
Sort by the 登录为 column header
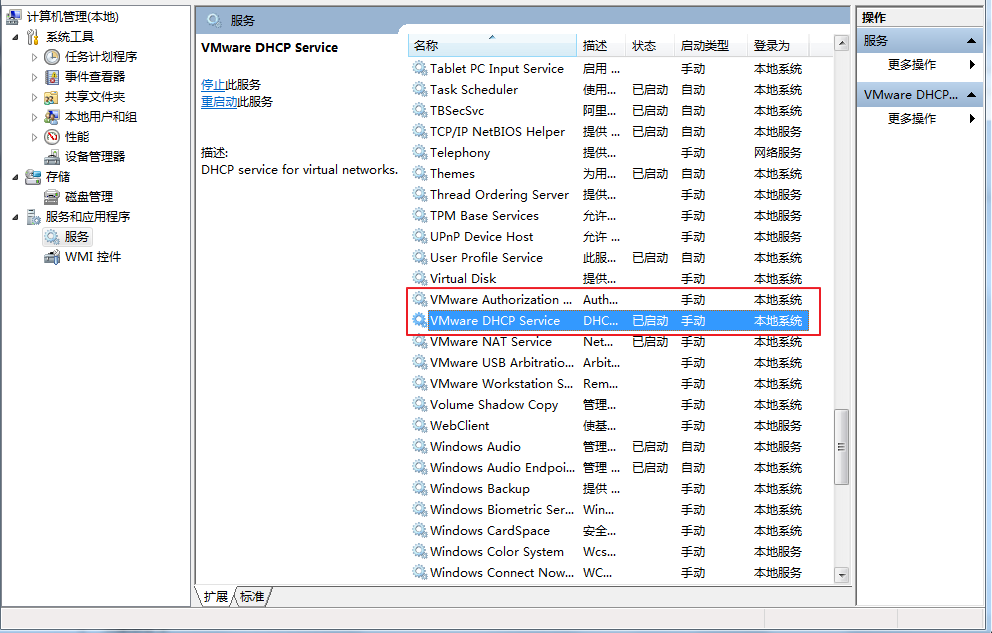[x=778, y=46]
